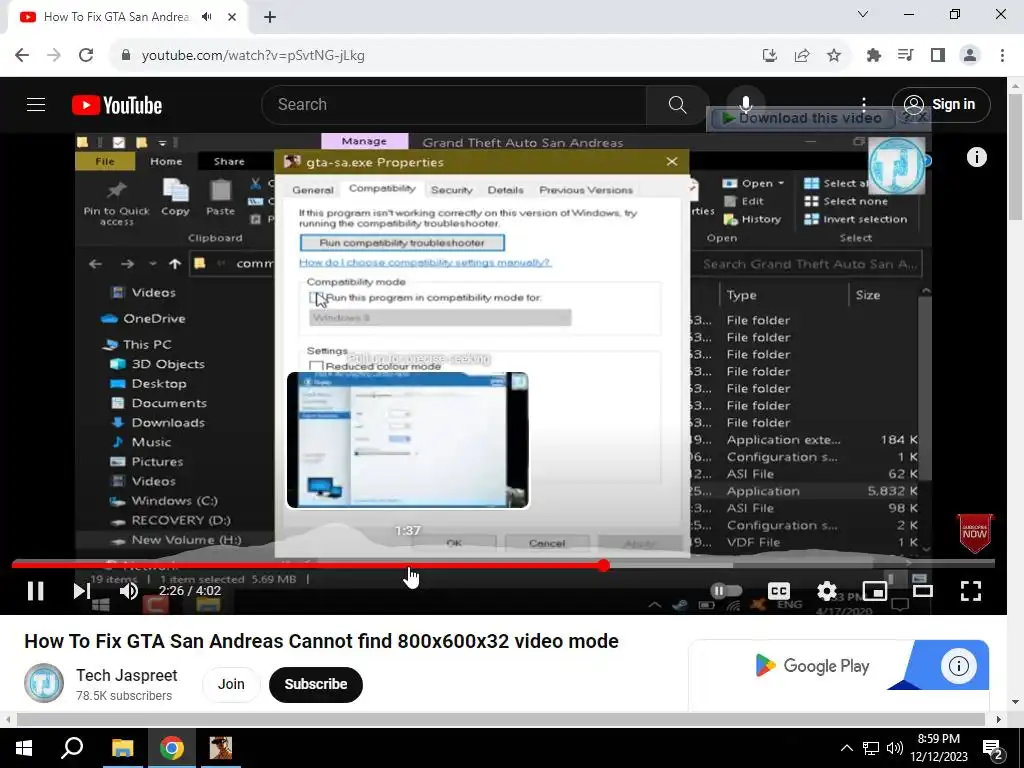
Task: Enable theater mode view
Action: tap(923, 591)
